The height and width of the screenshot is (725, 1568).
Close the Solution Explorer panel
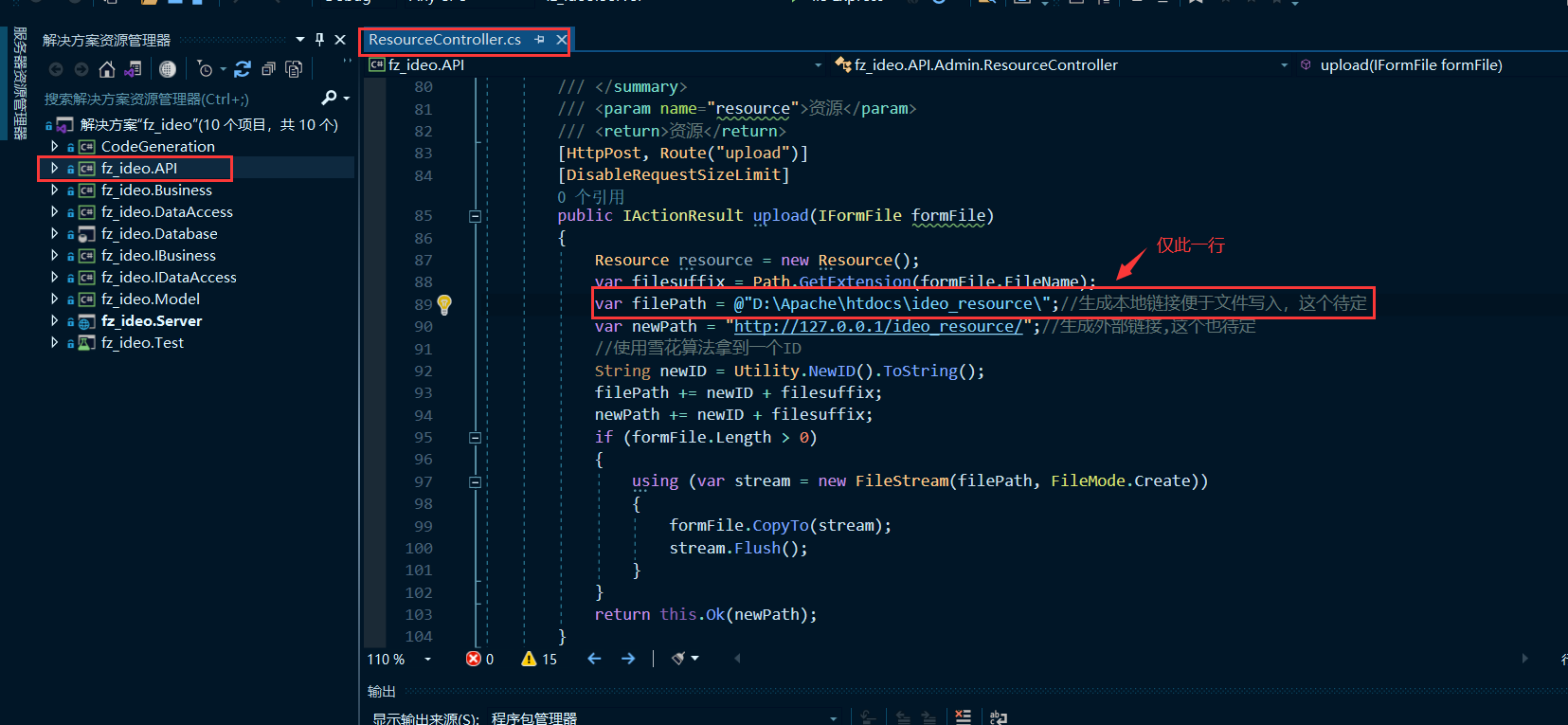pos(340,40)
